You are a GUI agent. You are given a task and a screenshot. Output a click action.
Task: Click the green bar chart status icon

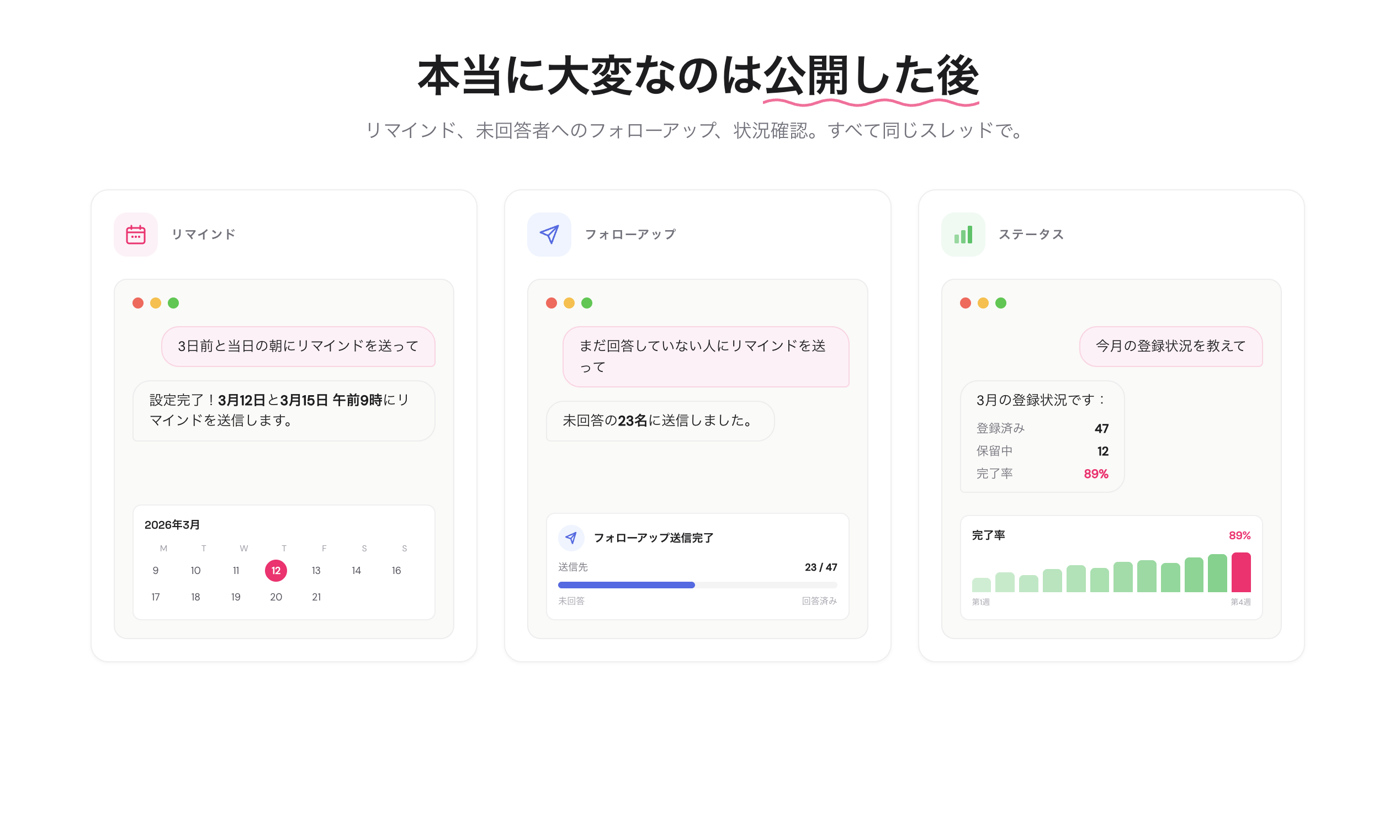point(962,235)
